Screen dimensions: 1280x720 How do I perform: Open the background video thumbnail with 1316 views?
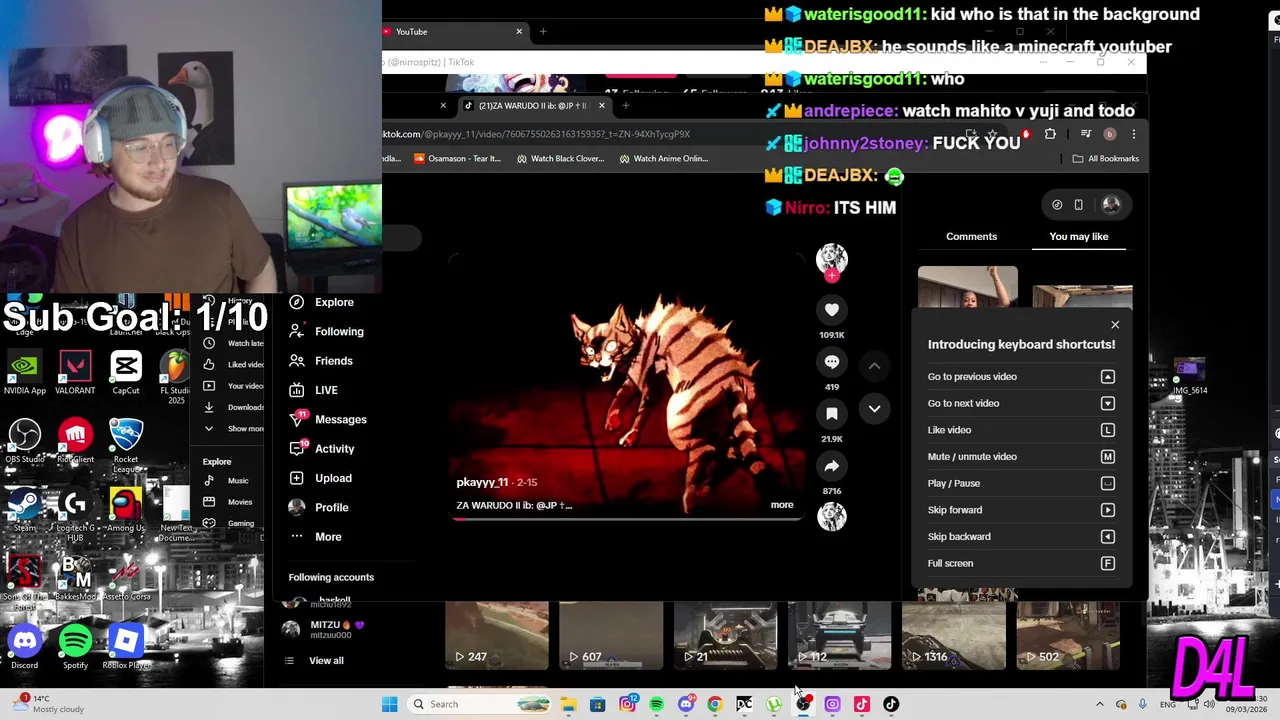click(x=953, y=636)
